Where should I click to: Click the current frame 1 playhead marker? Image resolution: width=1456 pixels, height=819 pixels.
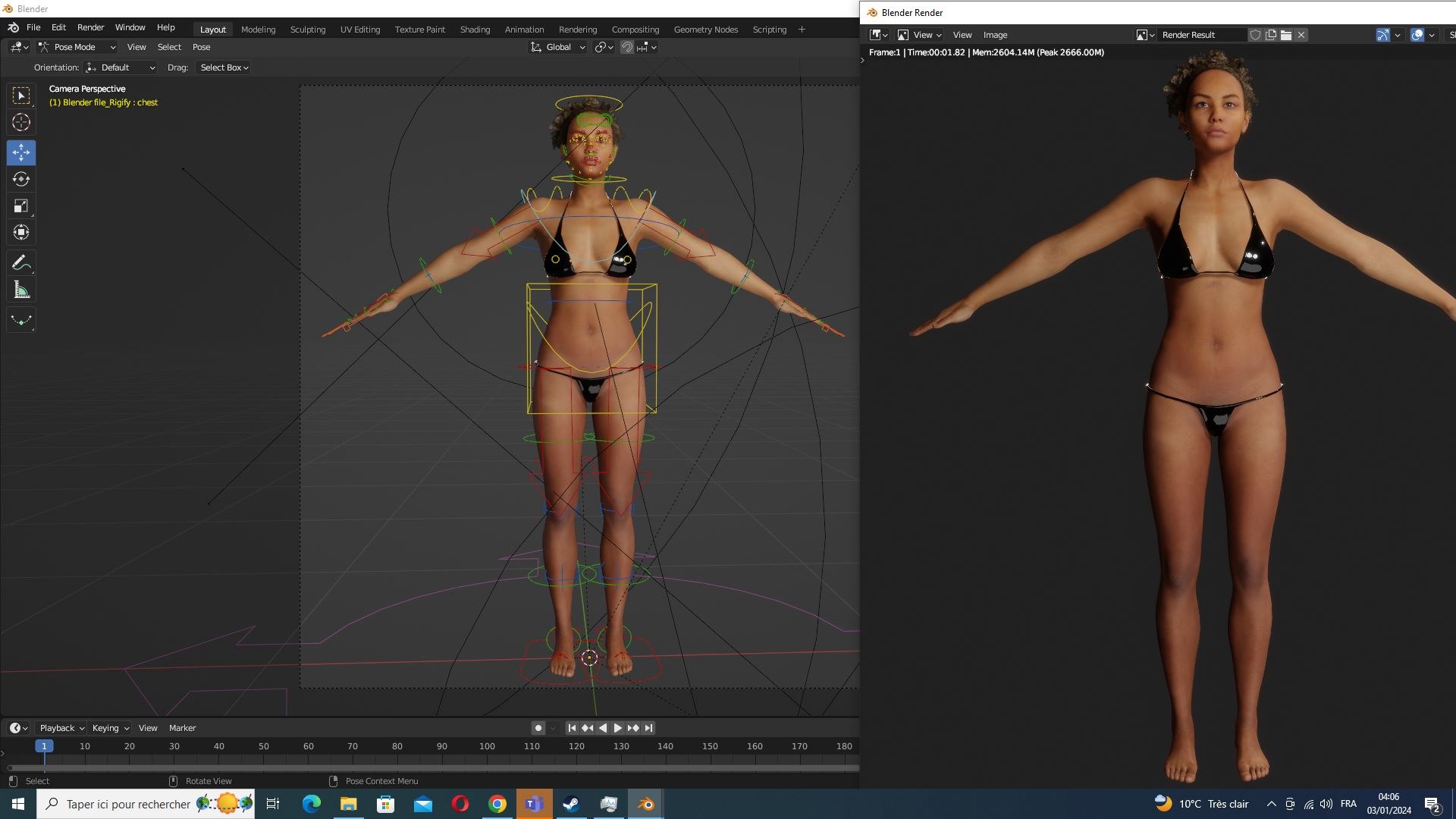pos(44,746)
